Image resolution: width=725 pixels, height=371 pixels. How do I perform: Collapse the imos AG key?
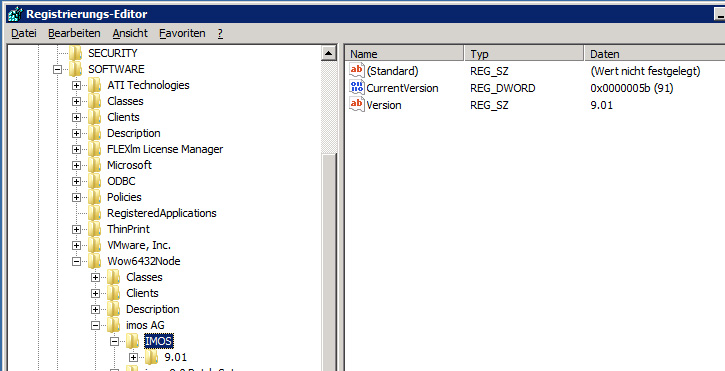[95, 326]
